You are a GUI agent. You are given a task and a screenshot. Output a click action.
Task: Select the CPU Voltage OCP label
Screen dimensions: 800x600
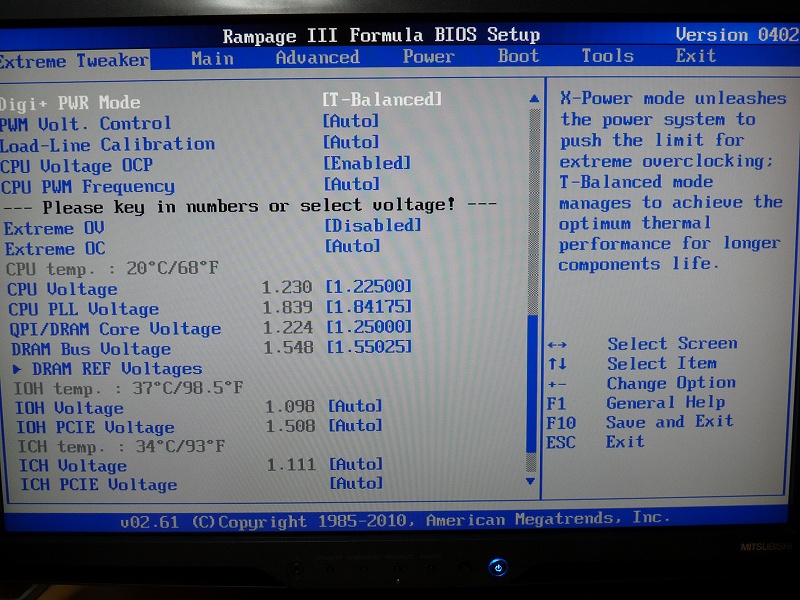77,166
